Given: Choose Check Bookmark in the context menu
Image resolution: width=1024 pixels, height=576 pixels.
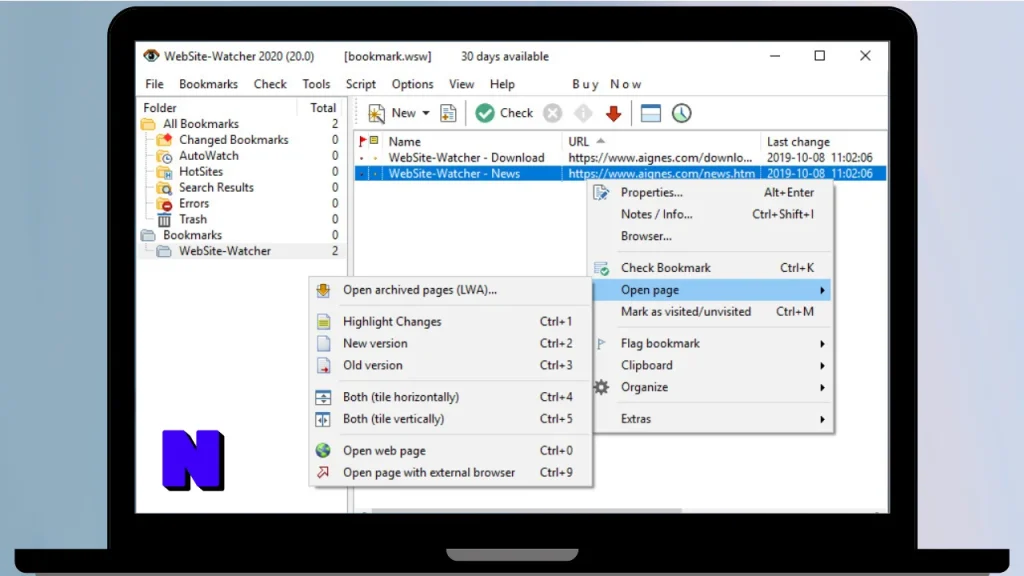Looking at the screenshot, I should 665,268.
